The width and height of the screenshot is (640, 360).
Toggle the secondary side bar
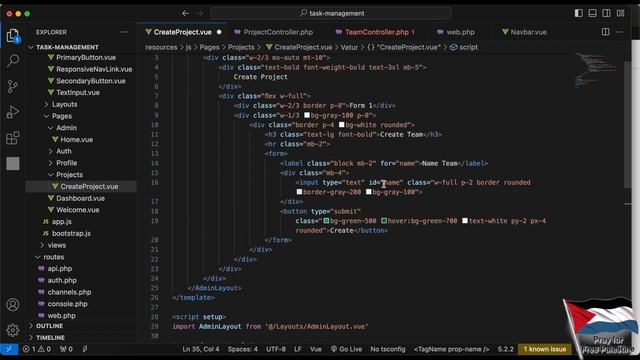pyautogui.click(x=607, y=13)
